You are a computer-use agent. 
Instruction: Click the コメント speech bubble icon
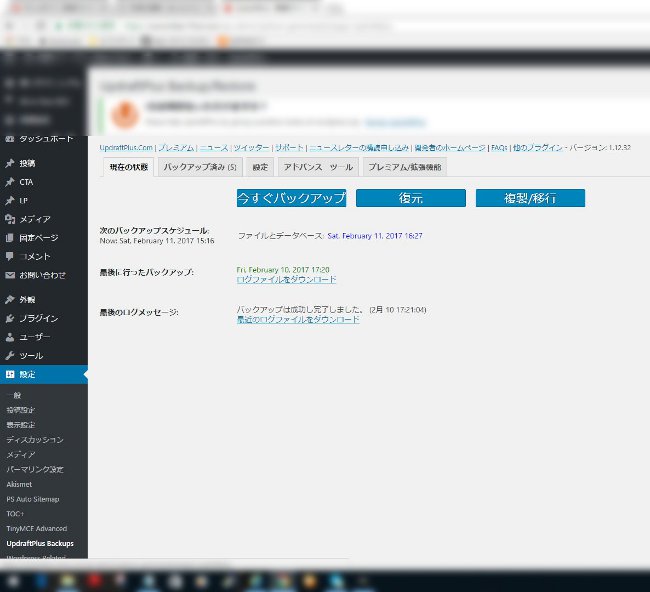(x=10, y=256)
